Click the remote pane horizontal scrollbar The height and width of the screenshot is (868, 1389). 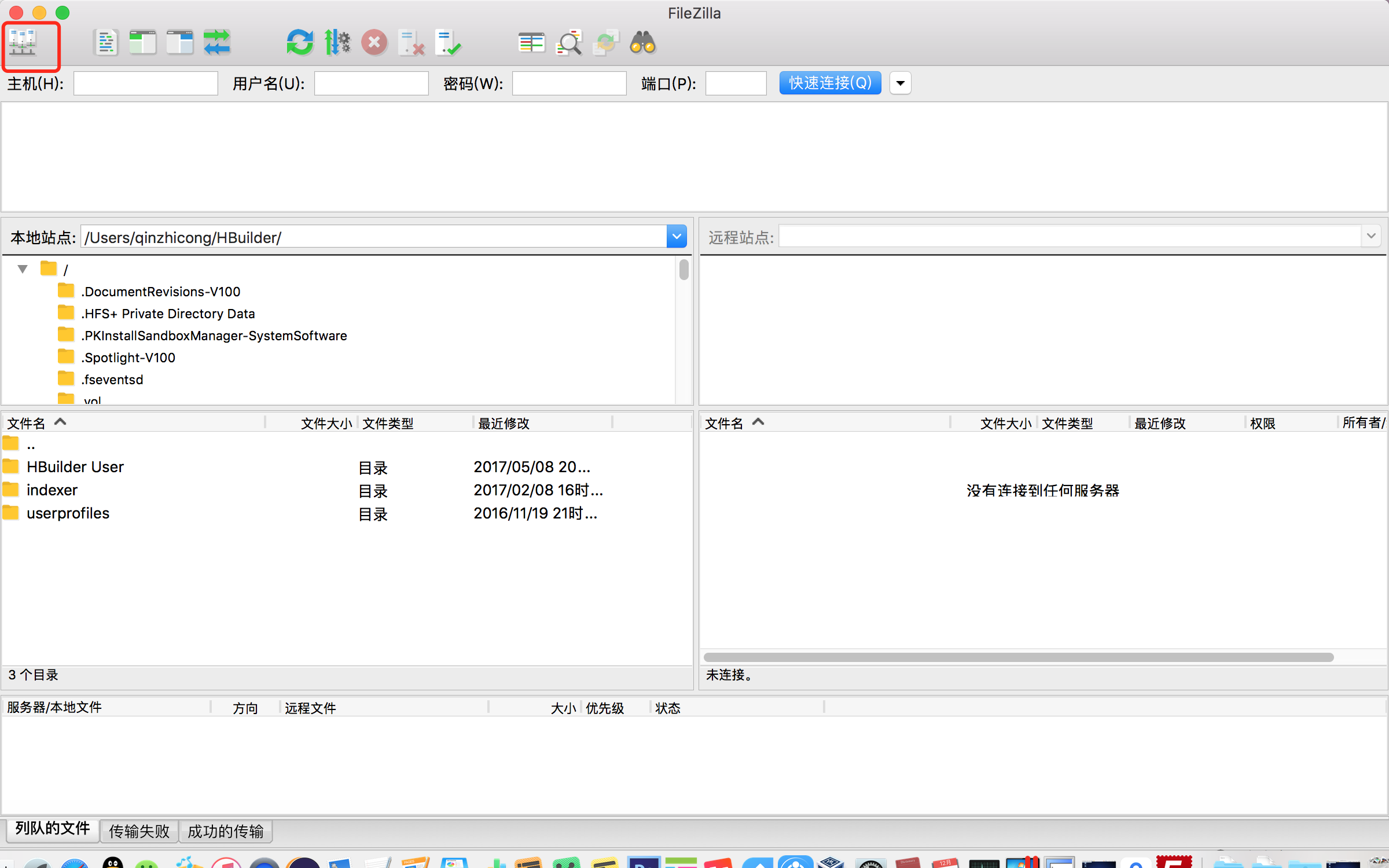(x=1019, y=657)
